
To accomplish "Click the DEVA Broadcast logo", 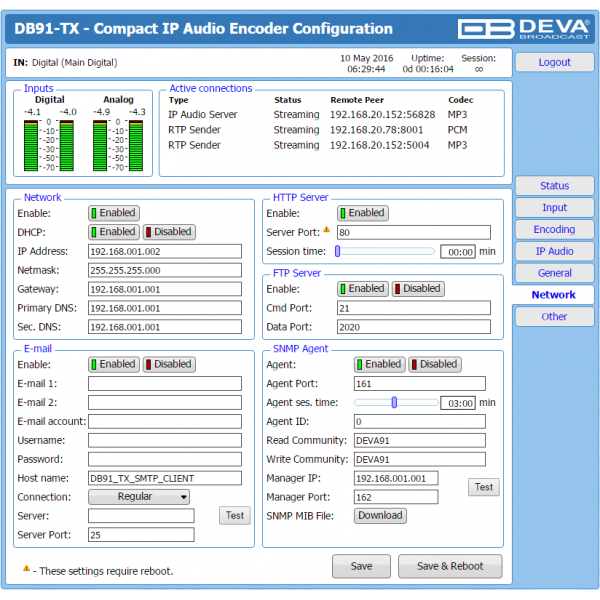I will (x=523, y=29).
